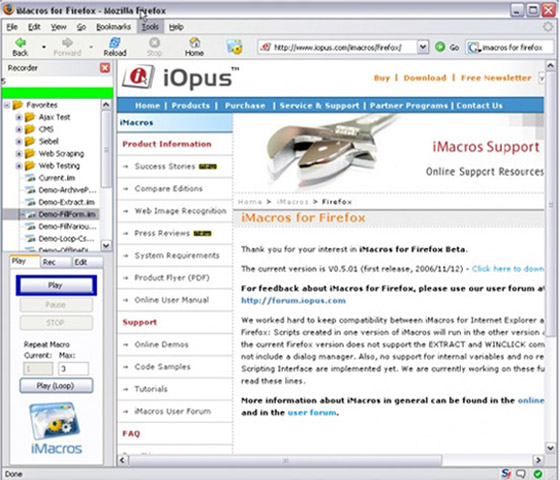Click the green status icon in status bar
The image size is (560, 480).
[x=538, y=474]
